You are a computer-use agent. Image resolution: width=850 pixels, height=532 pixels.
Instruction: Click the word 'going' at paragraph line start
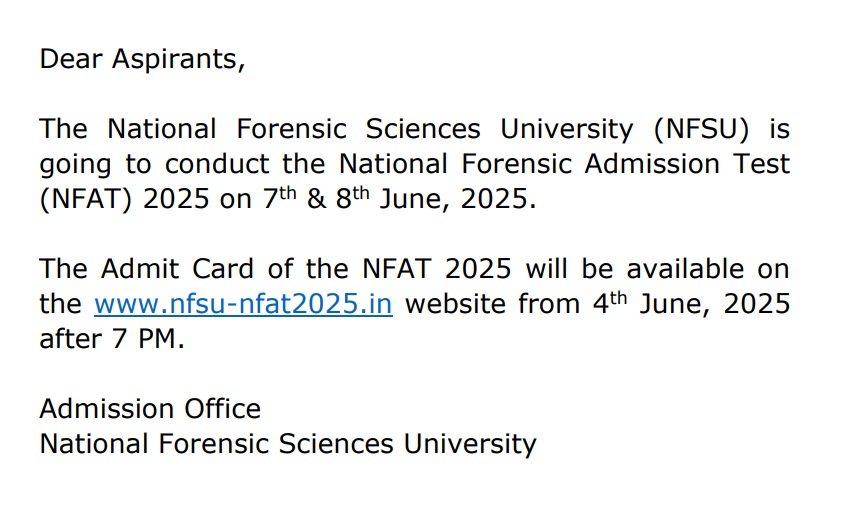[x=75, y=166]
